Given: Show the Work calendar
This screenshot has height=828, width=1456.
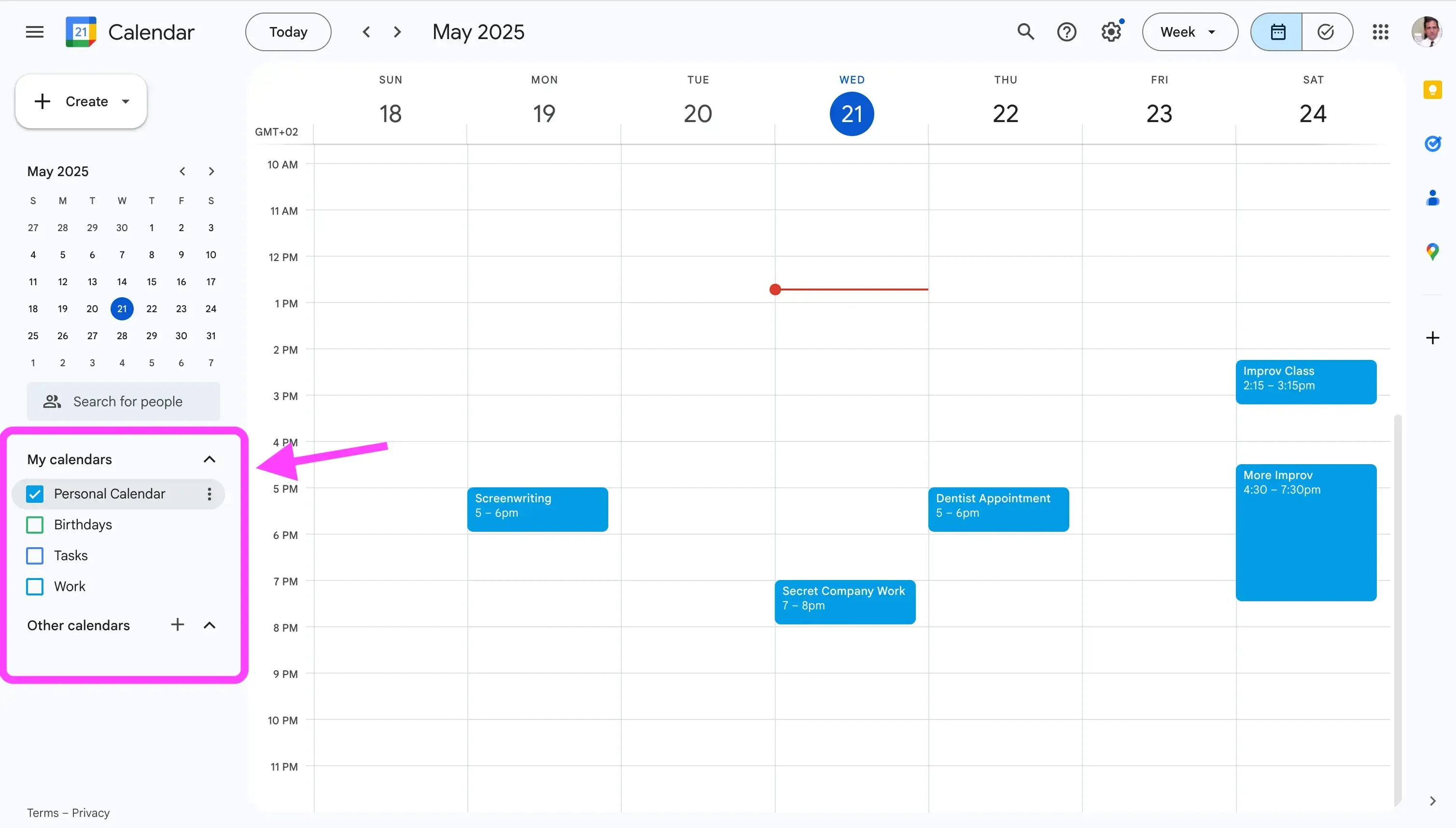Looking at the screenshot, I should 34,586.
